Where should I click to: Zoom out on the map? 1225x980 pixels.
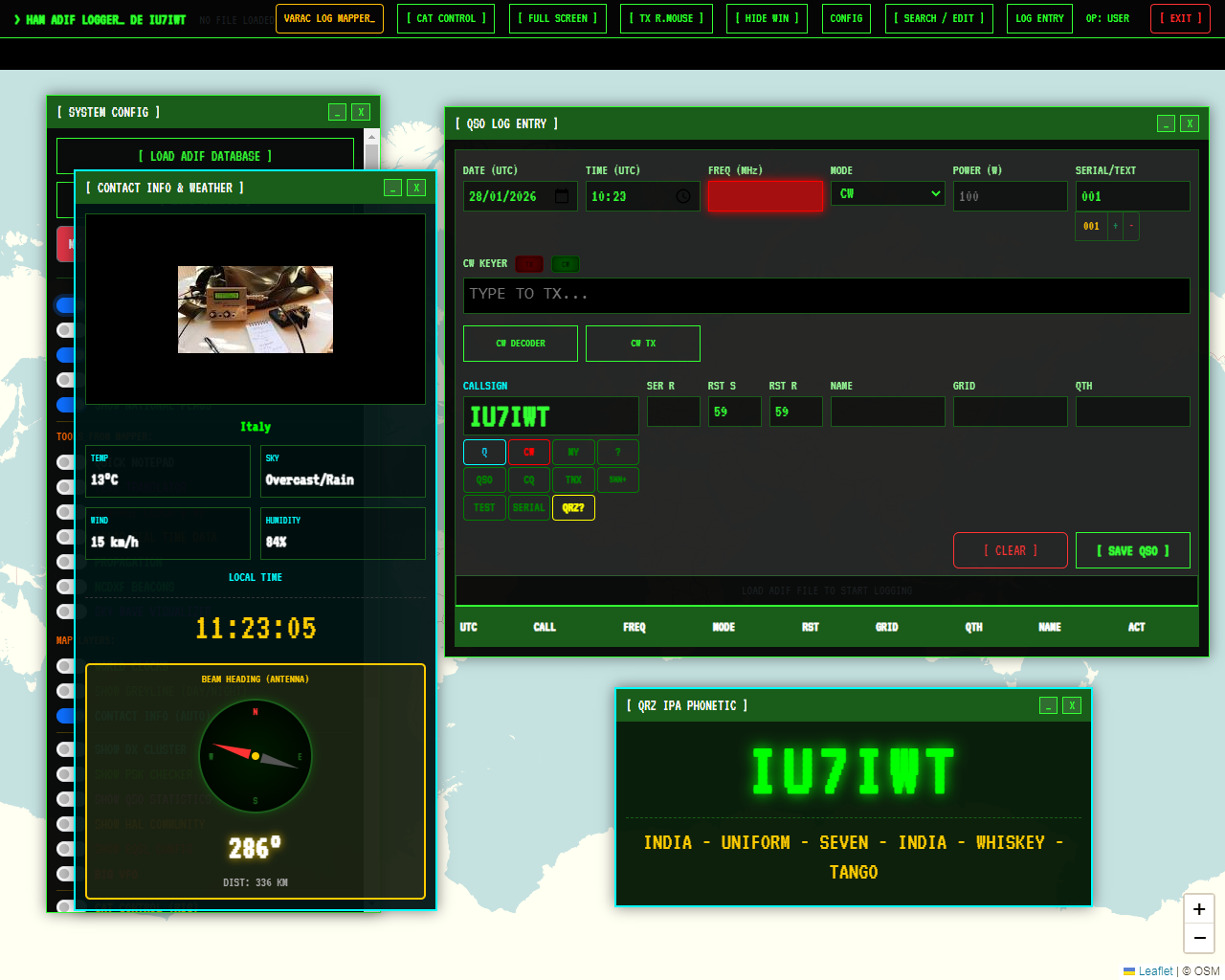coord(1198,938)
